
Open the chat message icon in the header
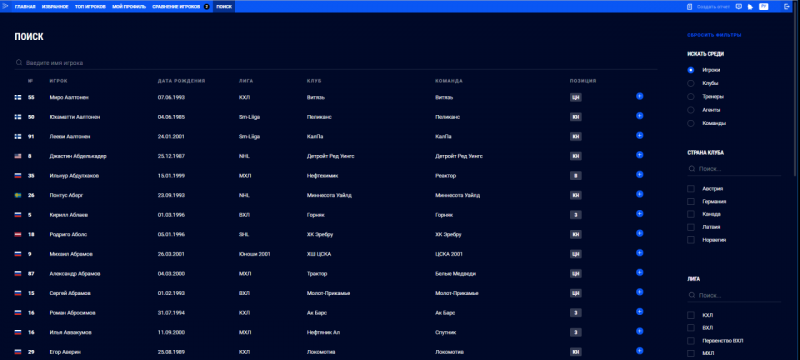pyautogui.click(x=739, y=7)
